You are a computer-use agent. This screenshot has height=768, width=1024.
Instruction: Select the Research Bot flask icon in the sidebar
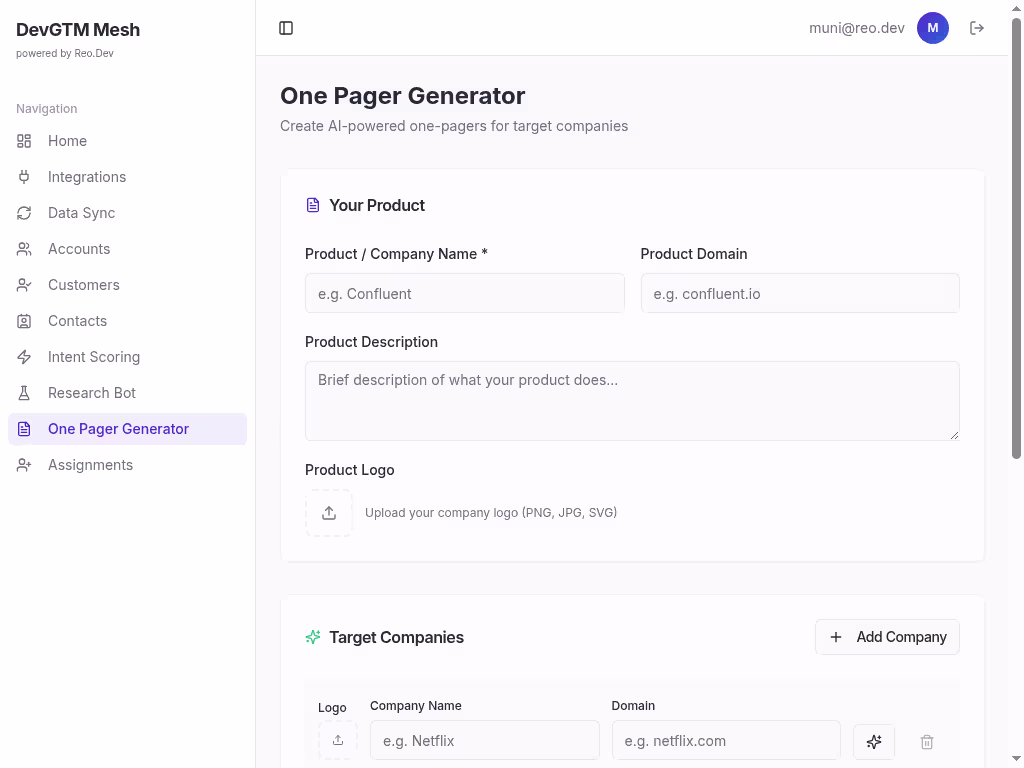click(x=23, y=392)
